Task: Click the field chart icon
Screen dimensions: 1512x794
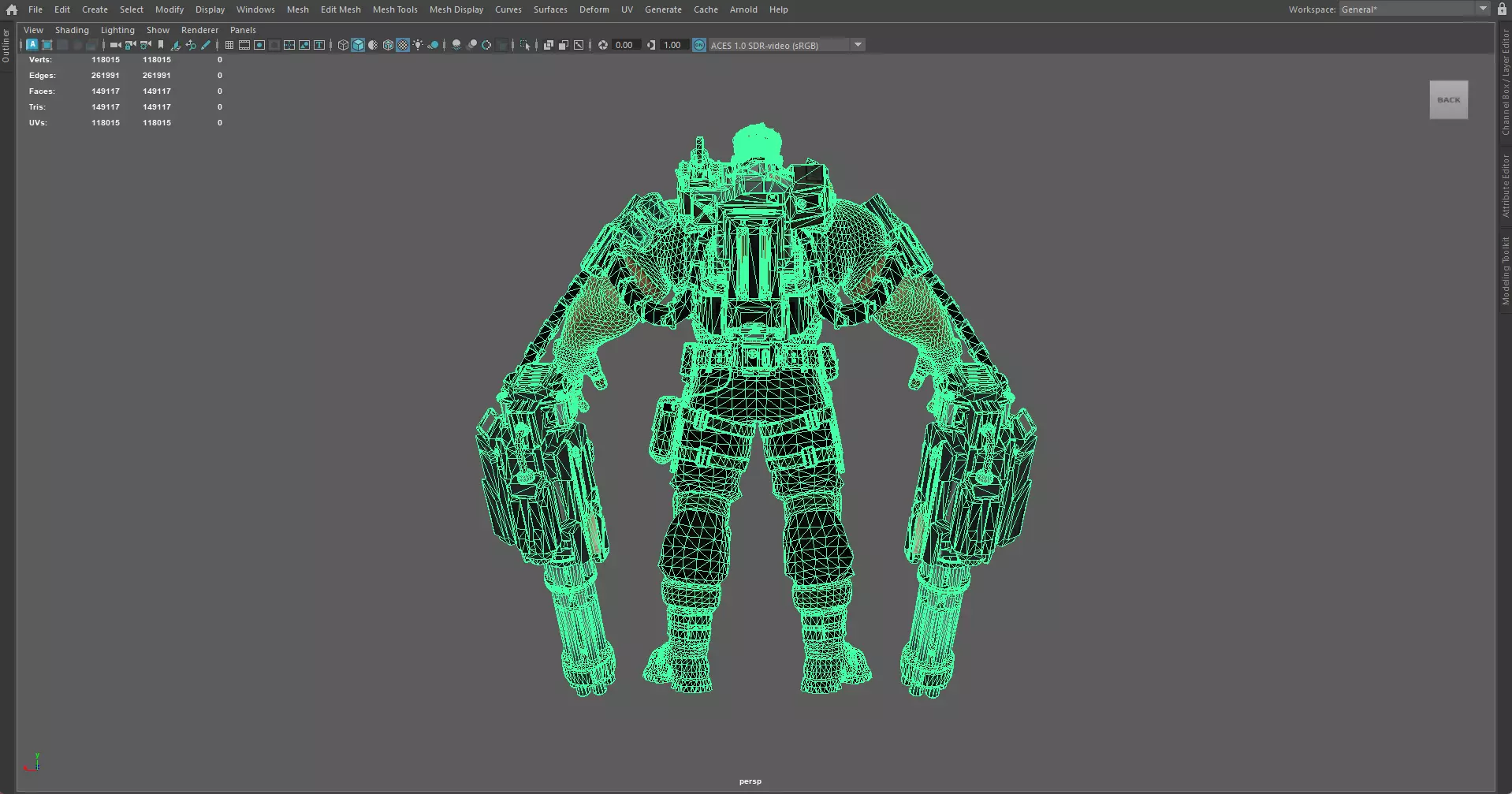Action: click(x=289, y=45)
